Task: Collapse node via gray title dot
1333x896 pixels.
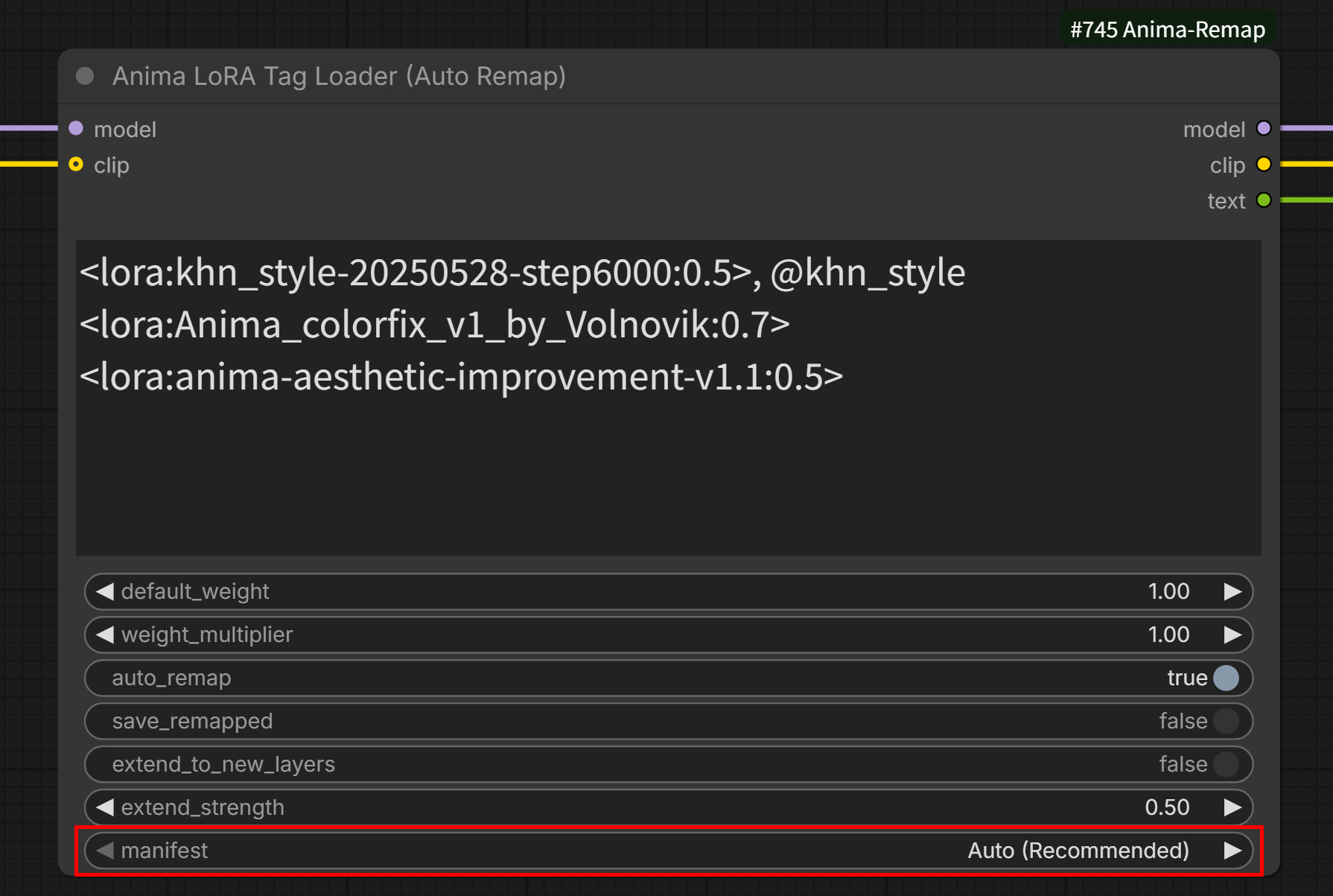Action: click(85, 76)
